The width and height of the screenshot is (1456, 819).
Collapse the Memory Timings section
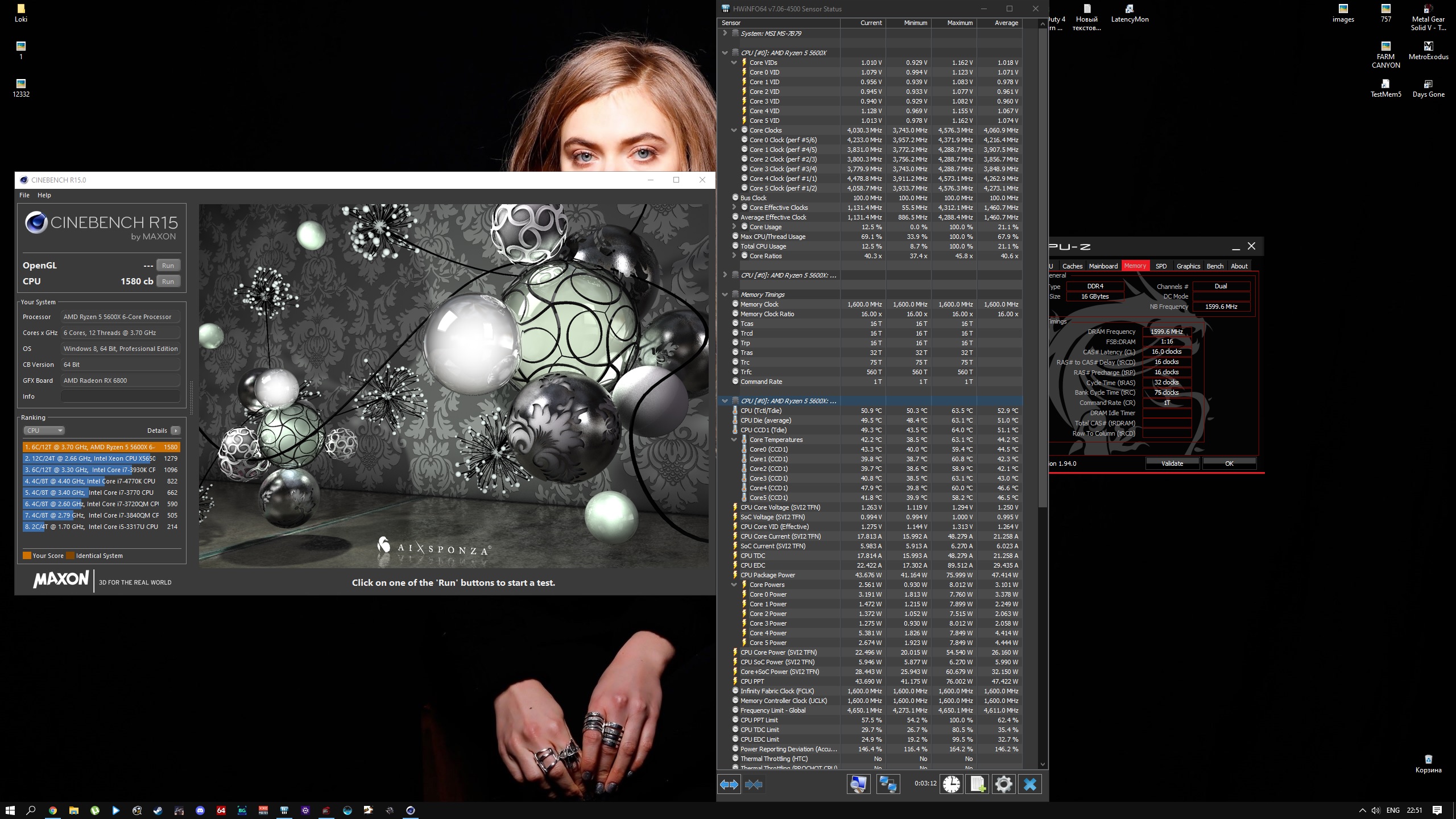(x=725, y=295)
